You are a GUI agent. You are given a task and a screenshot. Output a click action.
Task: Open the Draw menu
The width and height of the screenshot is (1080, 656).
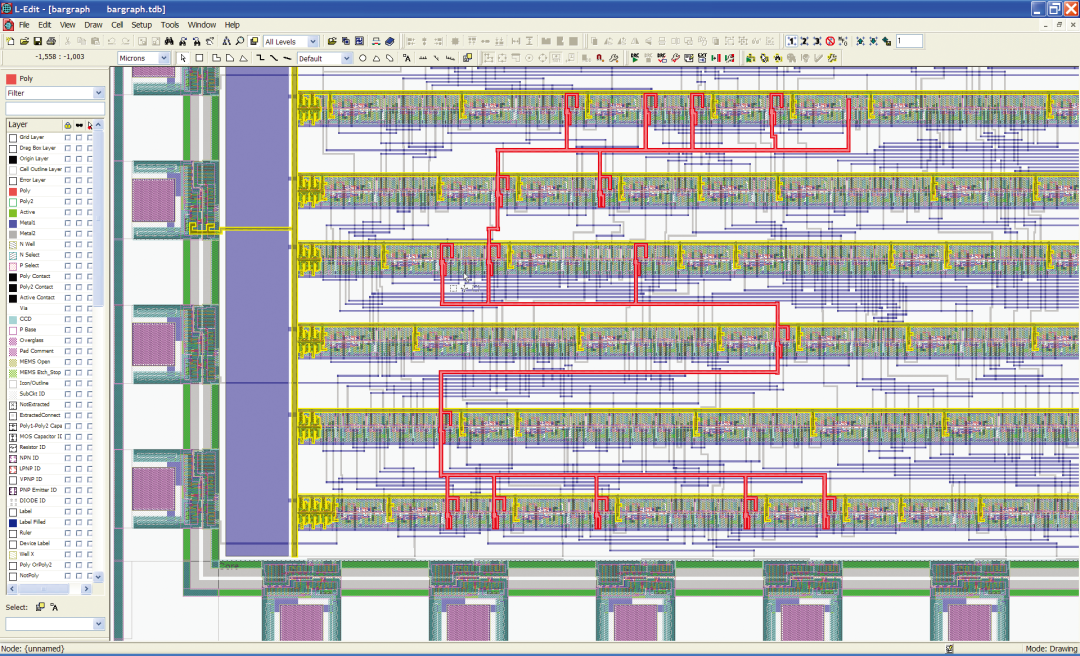(93, 25)
